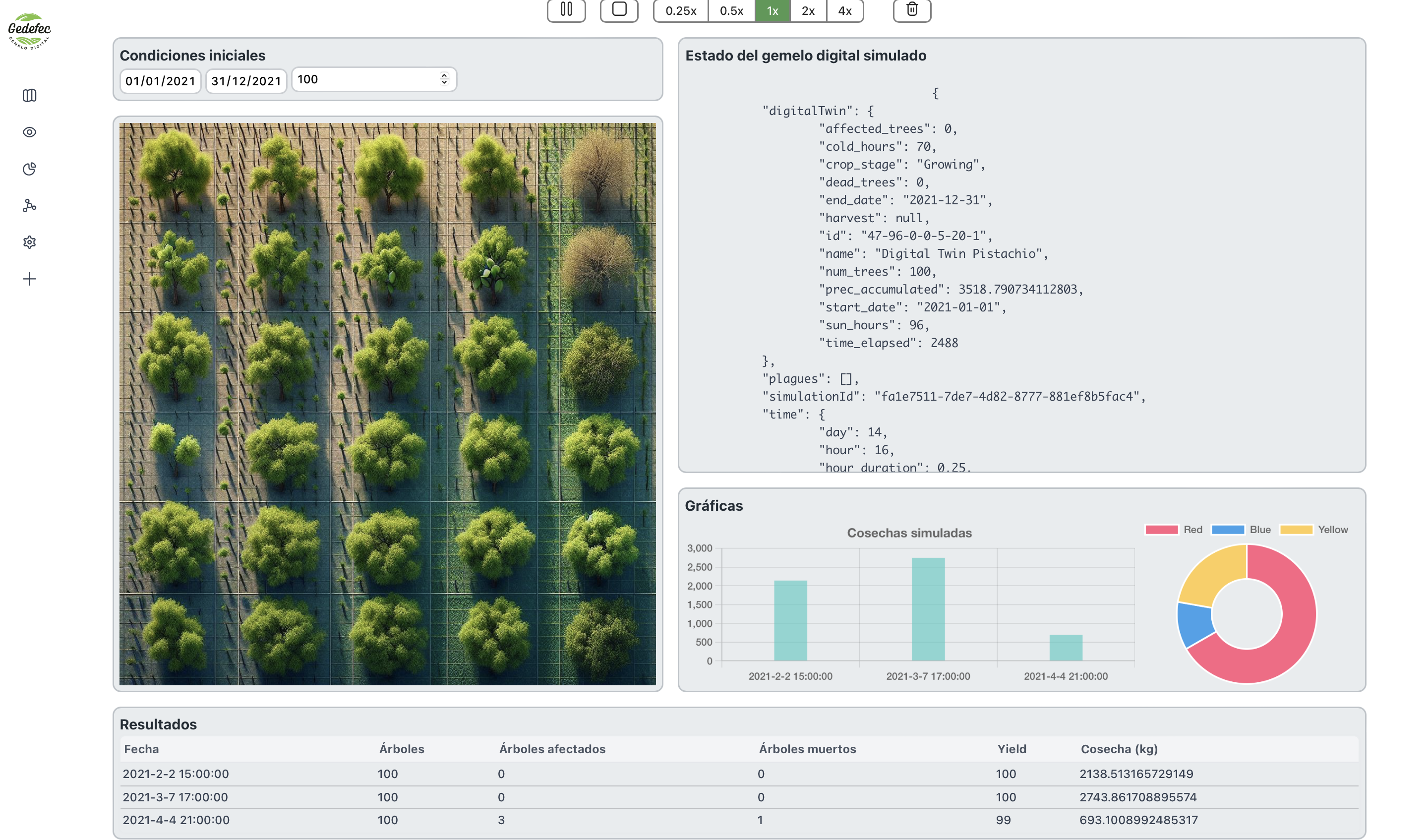
Task: Open the map icon in sidebar
Action: [x=29, y=95]
